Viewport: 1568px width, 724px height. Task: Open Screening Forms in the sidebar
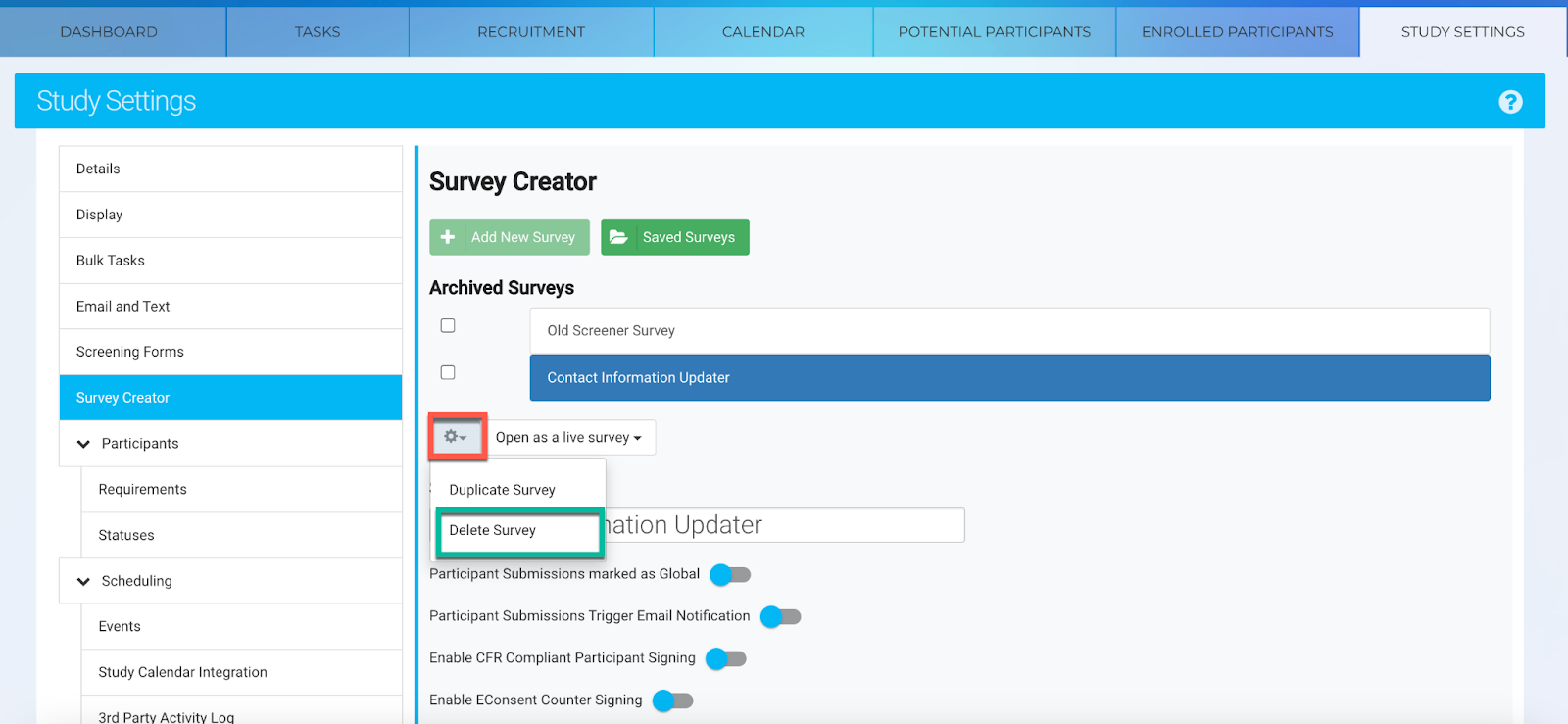(130, 352)
